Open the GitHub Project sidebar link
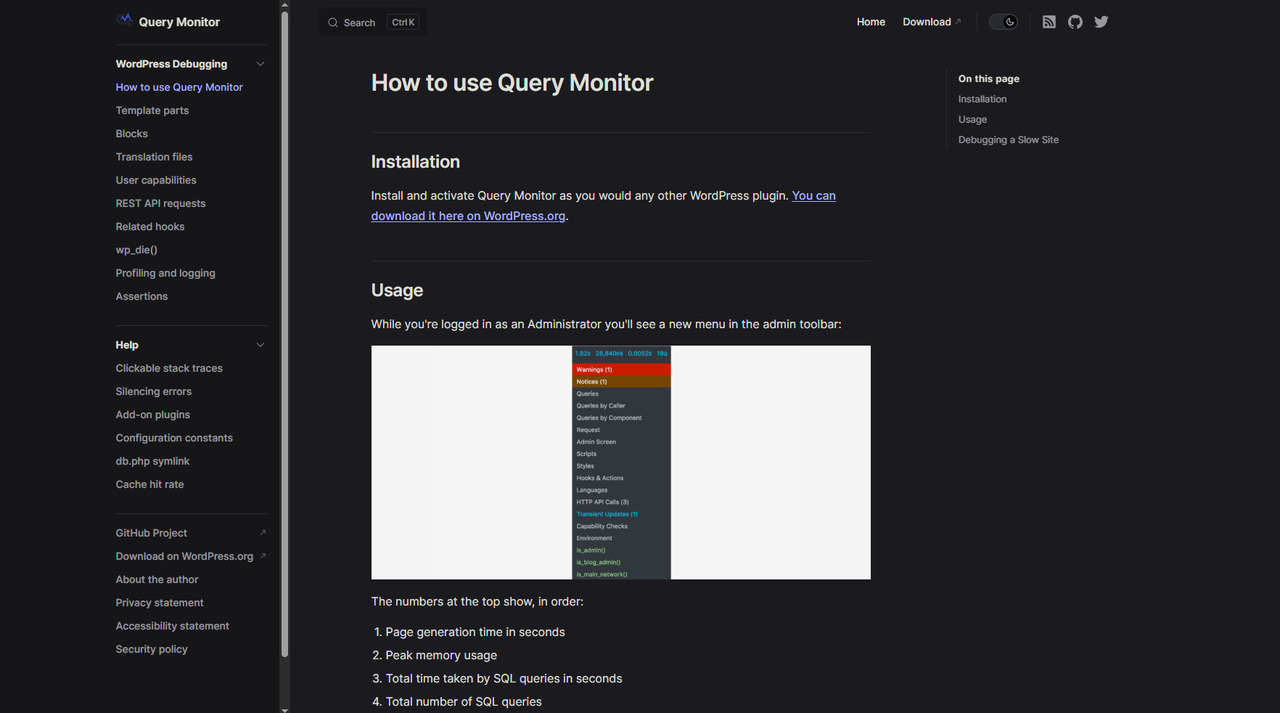Viewport: 1280px width, 713px height. pyautogui.click(x=152, y=533)
